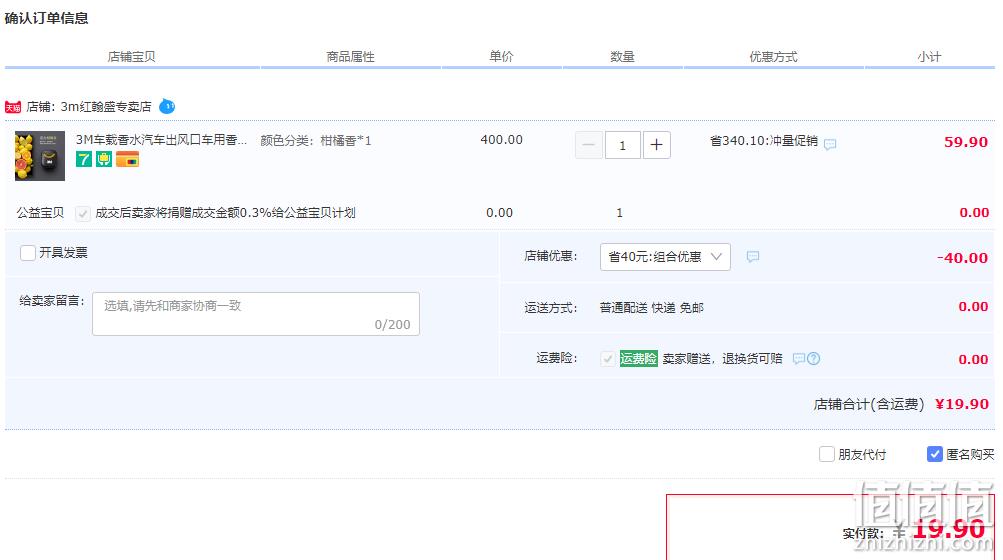
Task: Click the 数量 column header
Action: [622, 57]
